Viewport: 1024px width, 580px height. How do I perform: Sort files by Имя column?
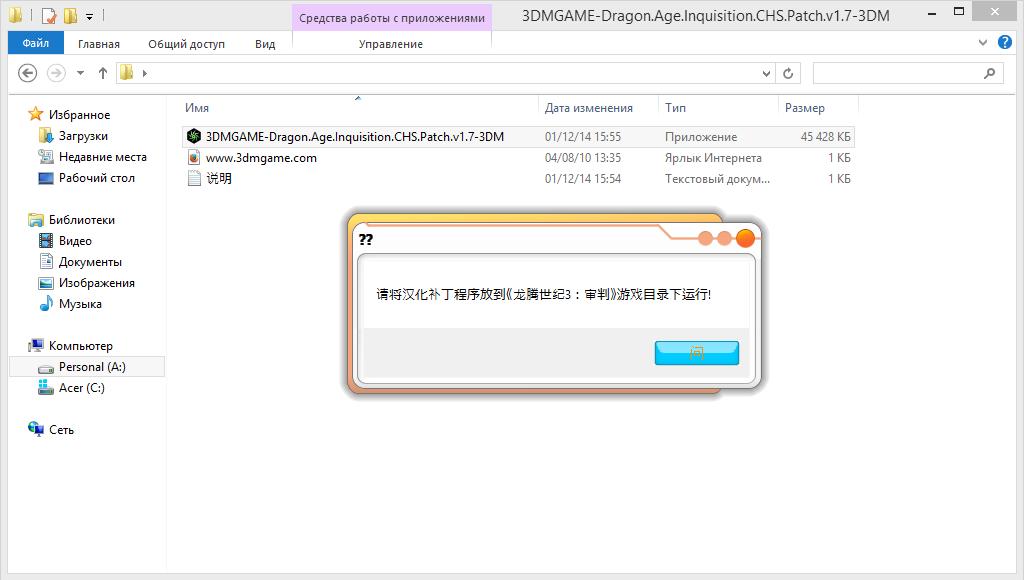click(x=197, y=108)
